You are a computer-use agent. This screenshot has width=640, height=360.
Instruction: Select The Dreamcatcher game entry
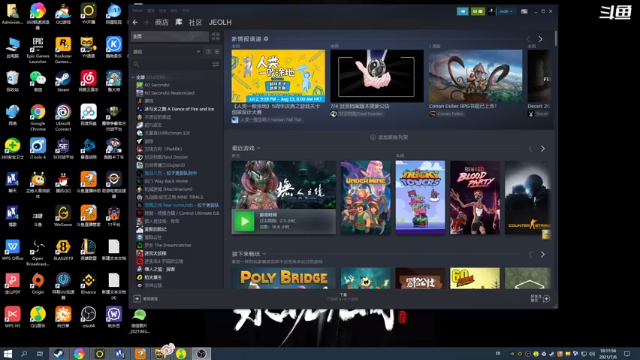coord(167,245)
